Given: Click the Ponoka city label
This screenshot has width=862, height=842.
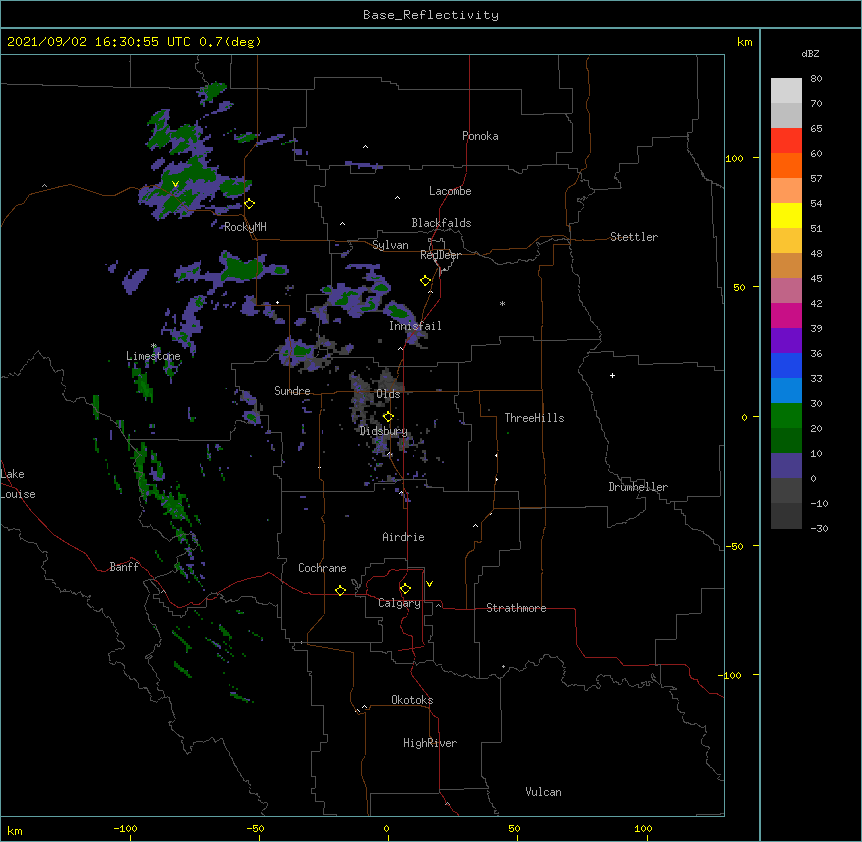Looking at the screenshot, I should click(480, 136).
